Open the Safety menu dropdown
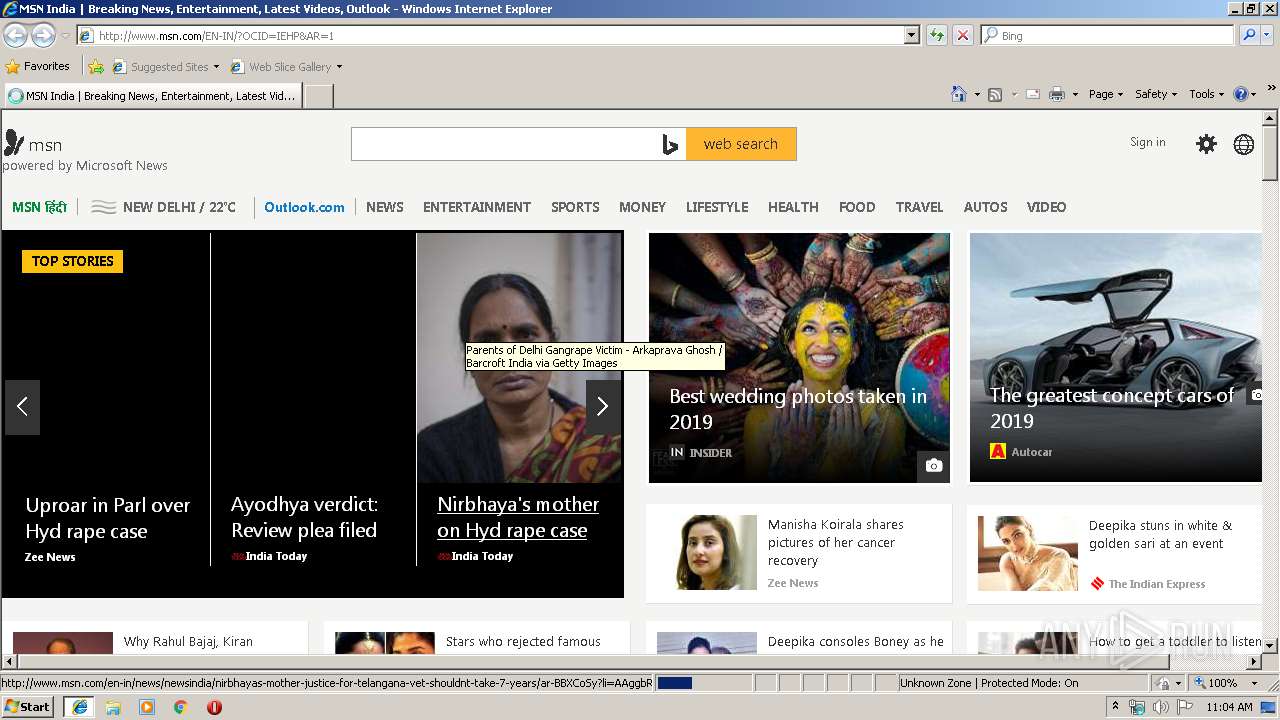This screenshot has width=1280, height=720. pos(1156,94)
